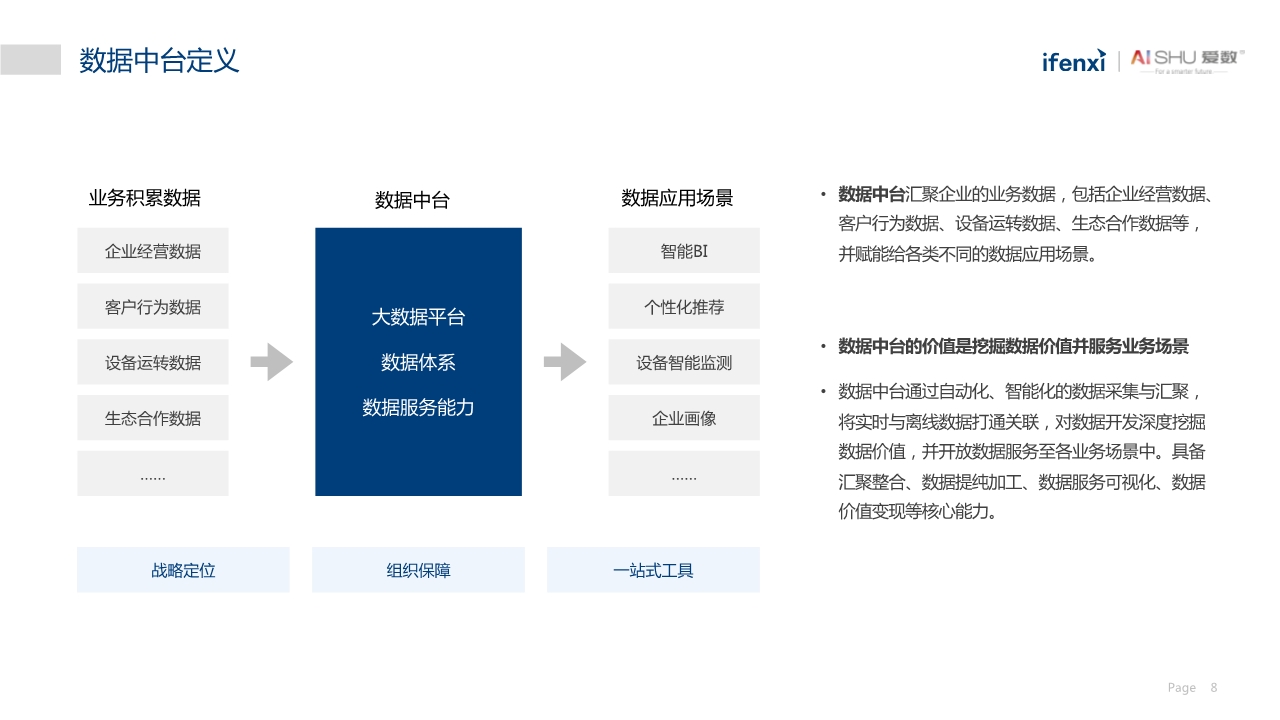Open the 设备智能监测 item
This screenshot has width=1280, height=720.
[684, 362]
